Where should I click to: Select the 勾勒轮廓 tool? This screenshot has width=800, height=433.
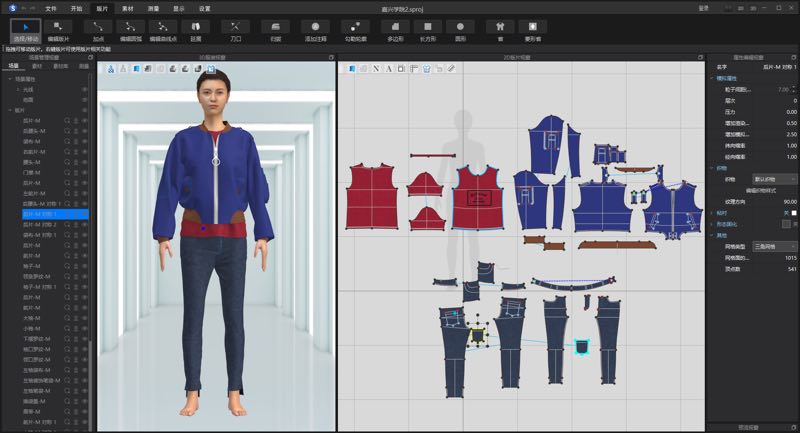[x=356, y=31]
